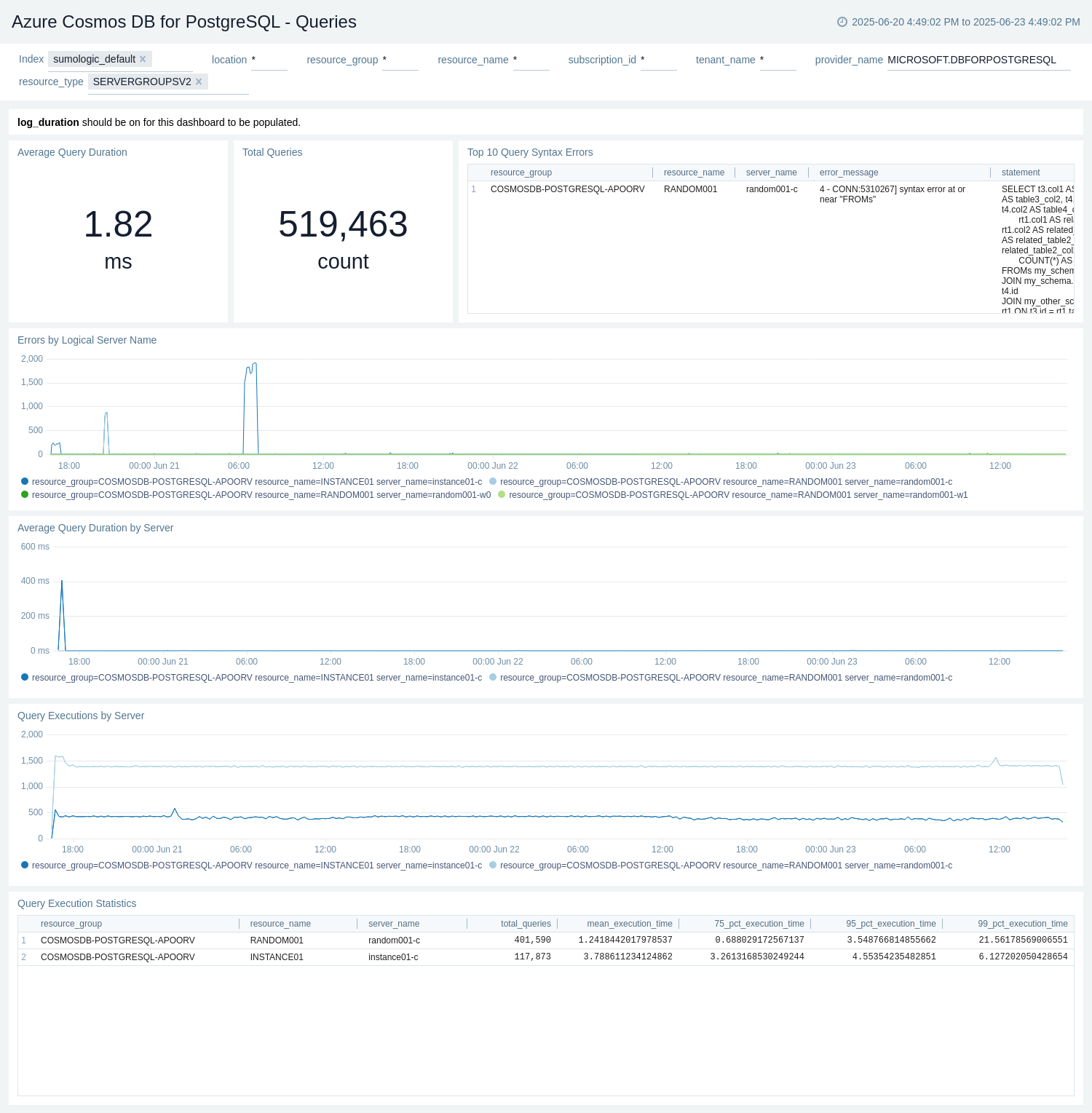Image resolution: width=1092 pixels, height=1113 pixels.
Task: Sort syntax errors by server_name column
Action: 772,173
